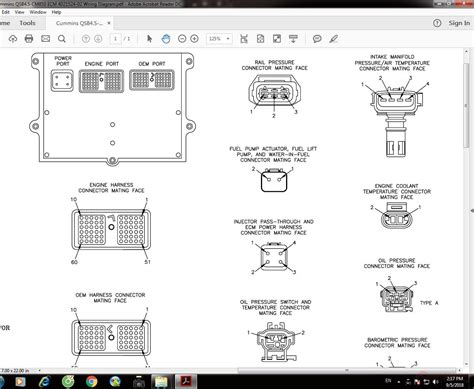Click the fit one full page icon
This screenshot has width=474, height=389.
tap(260, 39)
